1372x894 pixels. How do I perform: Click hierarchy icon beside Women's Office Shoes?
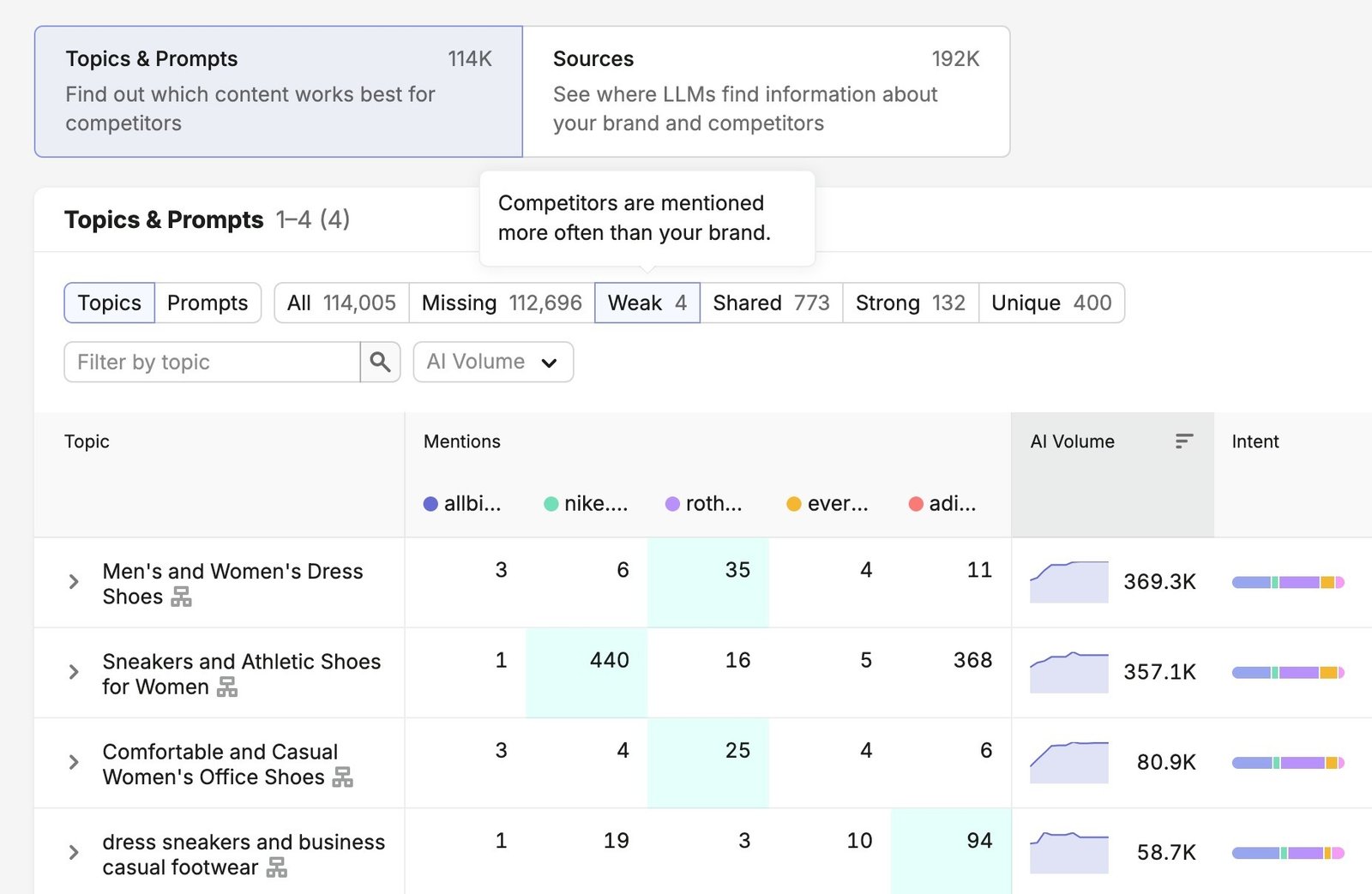343,777
